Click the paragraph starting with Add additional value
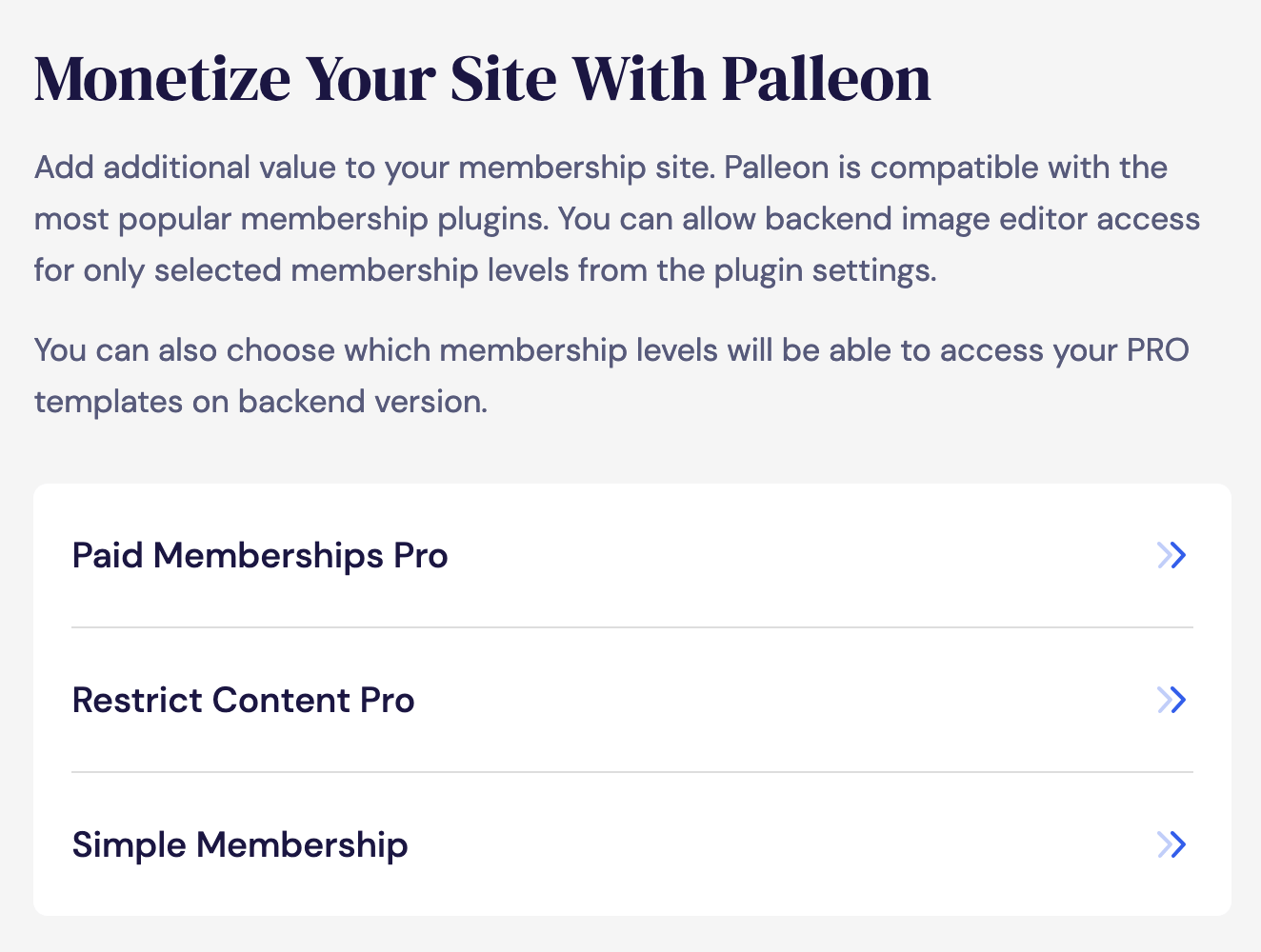Image resolution: width=1261 pixels, height=952 pixels. 617,219
